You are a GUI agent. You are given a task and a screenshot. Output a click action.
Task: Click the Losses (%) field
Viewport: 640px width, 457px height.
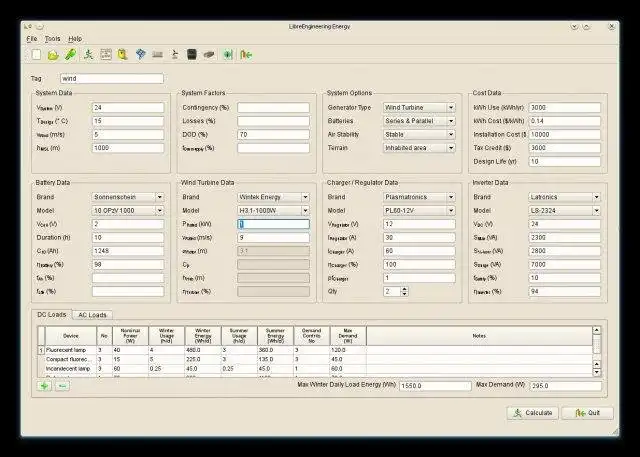(x=273, y=121)
